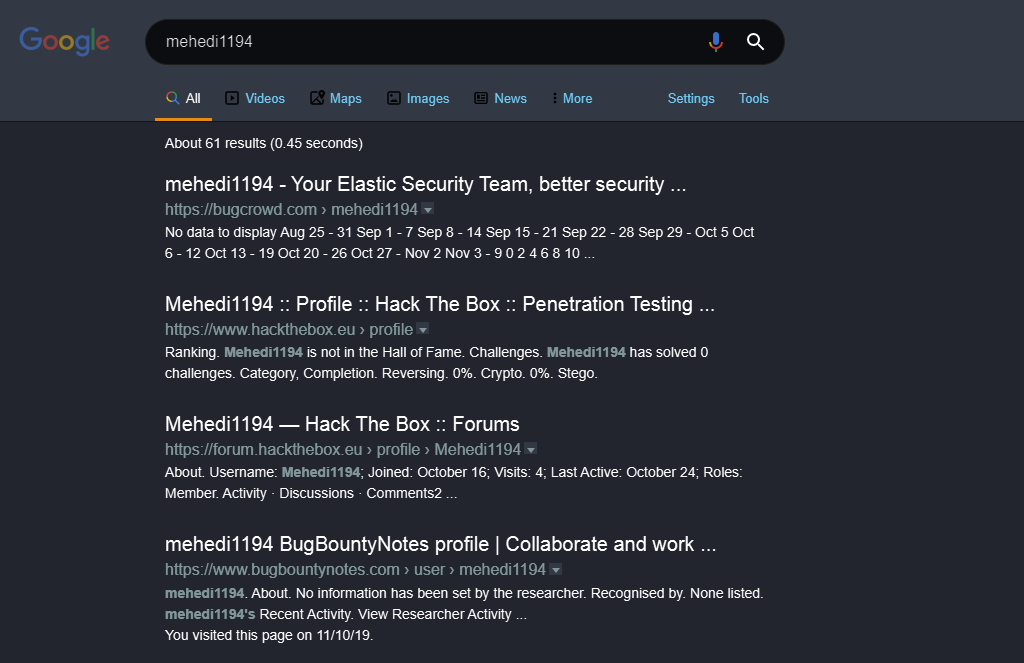Image resolution: width=1024 pixels, height=663 pixels.
Task: Select the All results tab
Action: 184,99
